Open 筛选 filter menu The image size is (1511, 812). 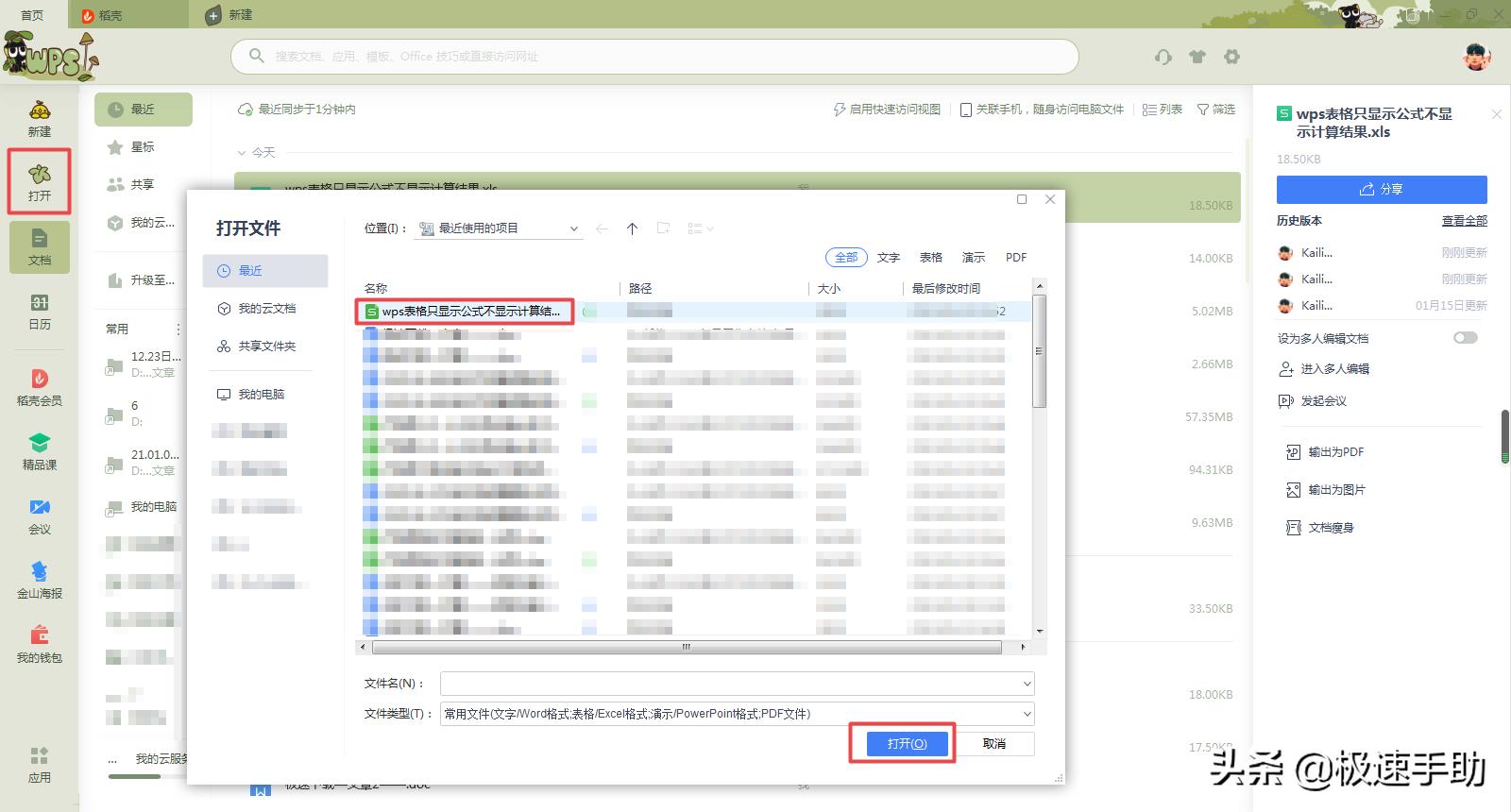pos(1216,110)
